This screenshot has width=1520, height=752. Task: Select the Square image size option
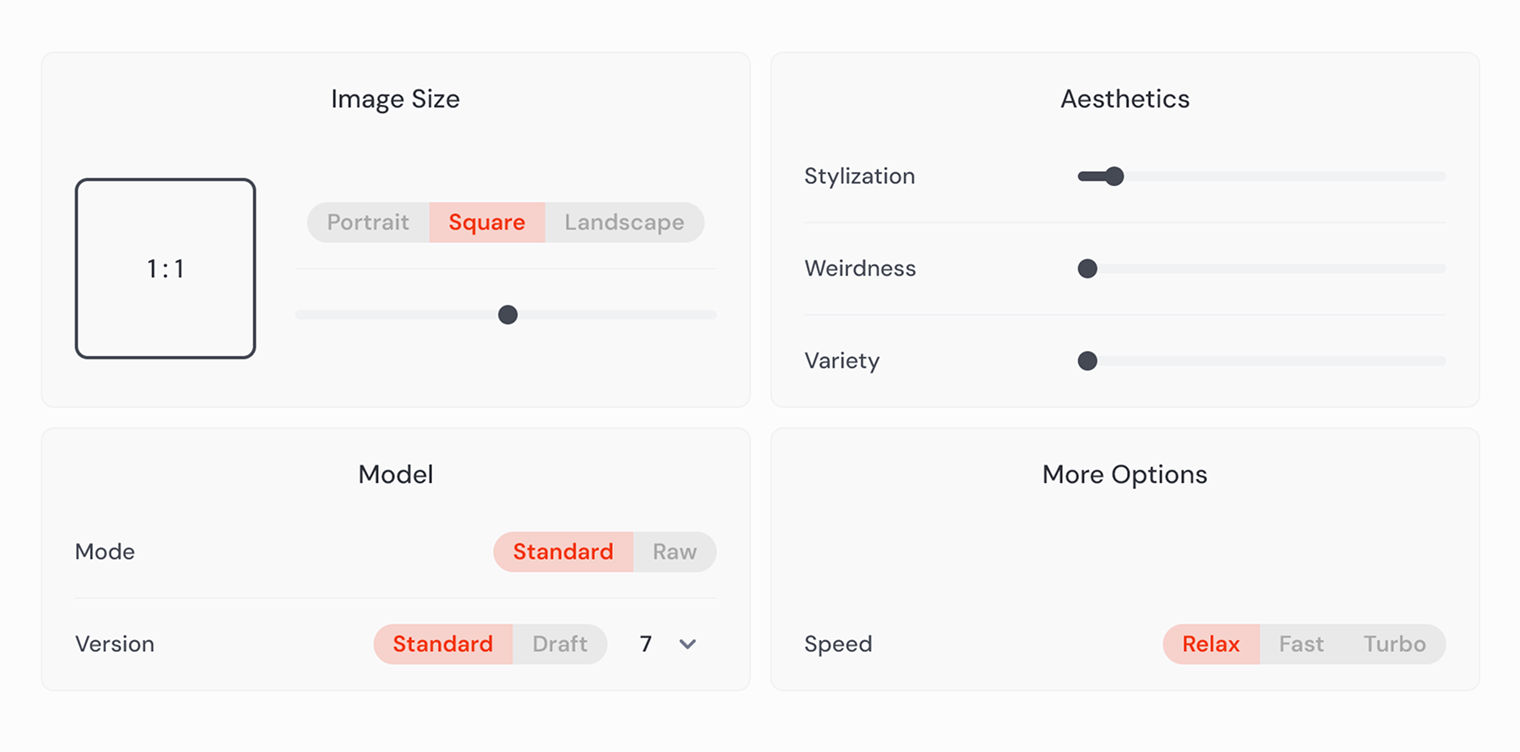coord(487,222)
